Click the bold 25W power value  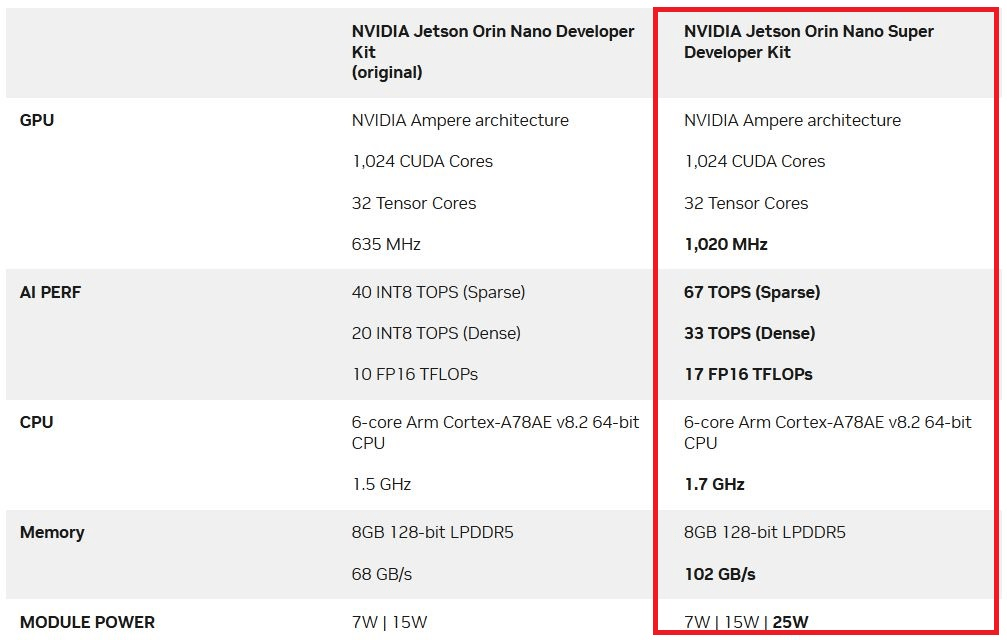[x=791, y=622]
